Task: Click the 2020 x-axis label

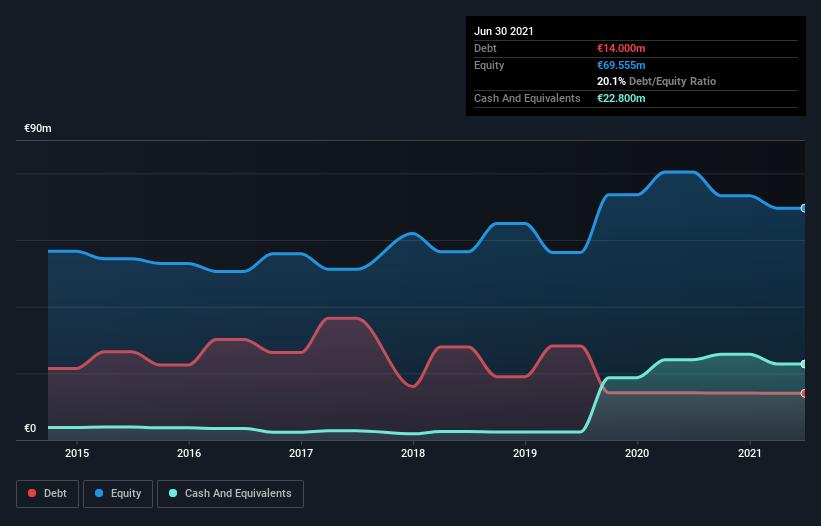Action: 637,453
